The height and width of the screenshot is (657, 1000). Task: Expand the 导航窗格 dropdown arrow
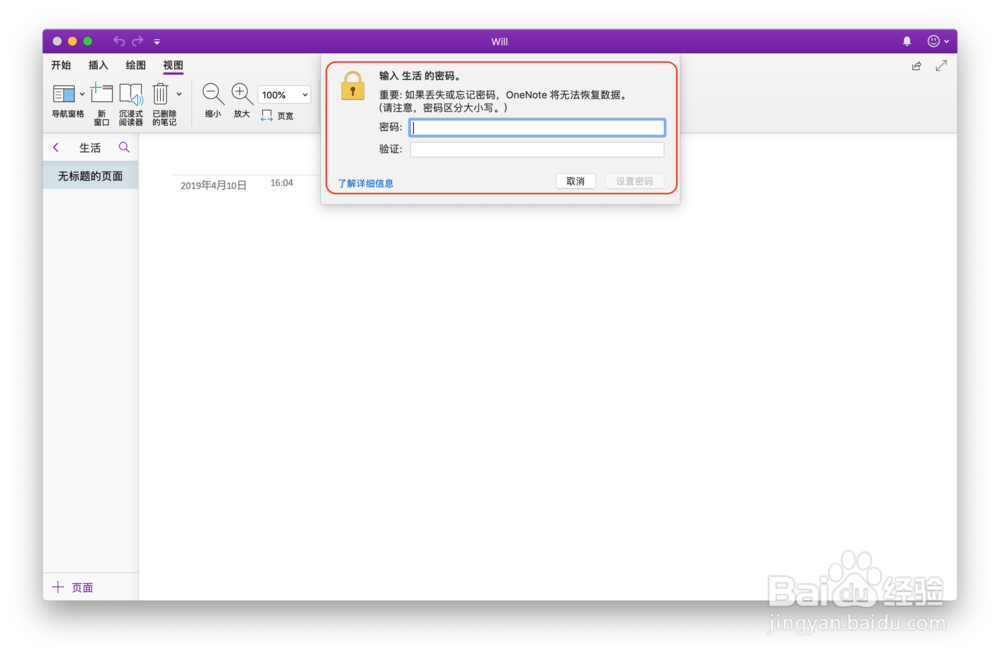point(82,94)
